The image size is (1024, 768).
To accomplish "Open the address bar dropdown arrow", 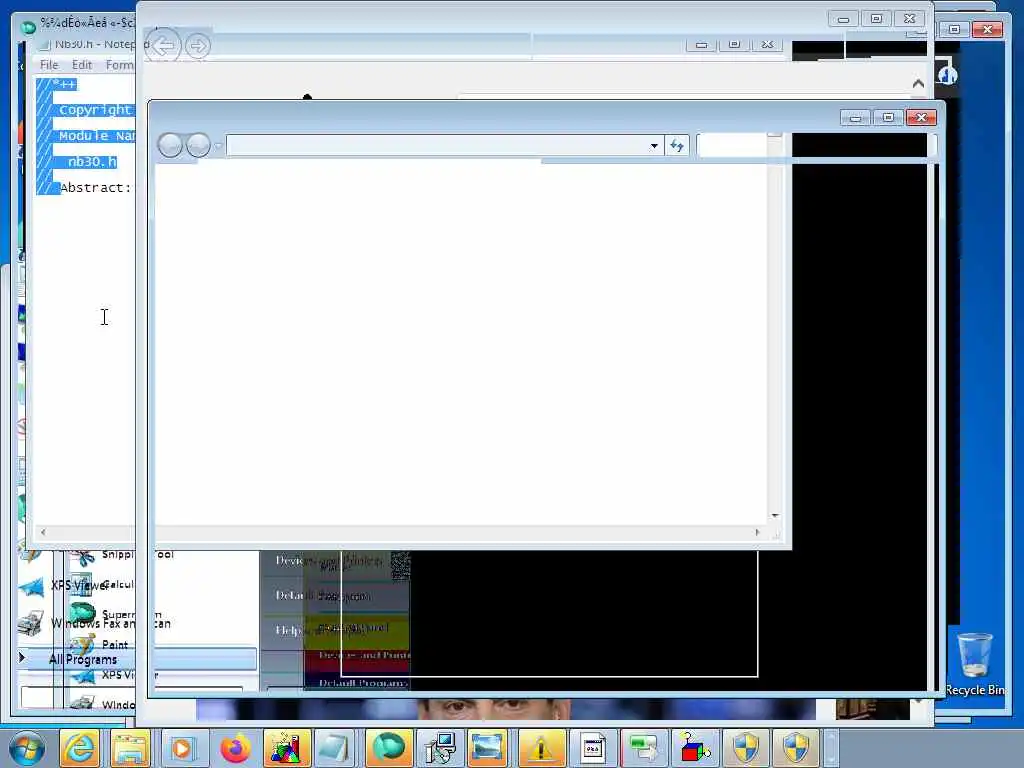I will click(x=654, y=146).
